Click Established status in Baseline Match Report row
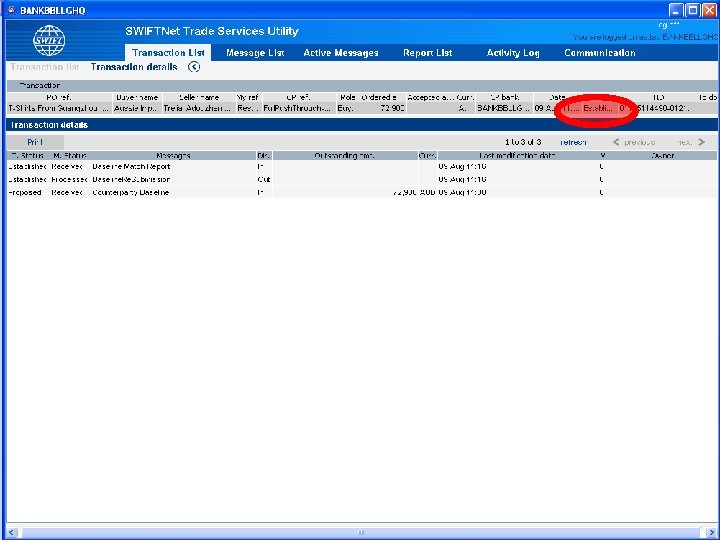Viewport: 720px width, 540px height. coord(27,167)
